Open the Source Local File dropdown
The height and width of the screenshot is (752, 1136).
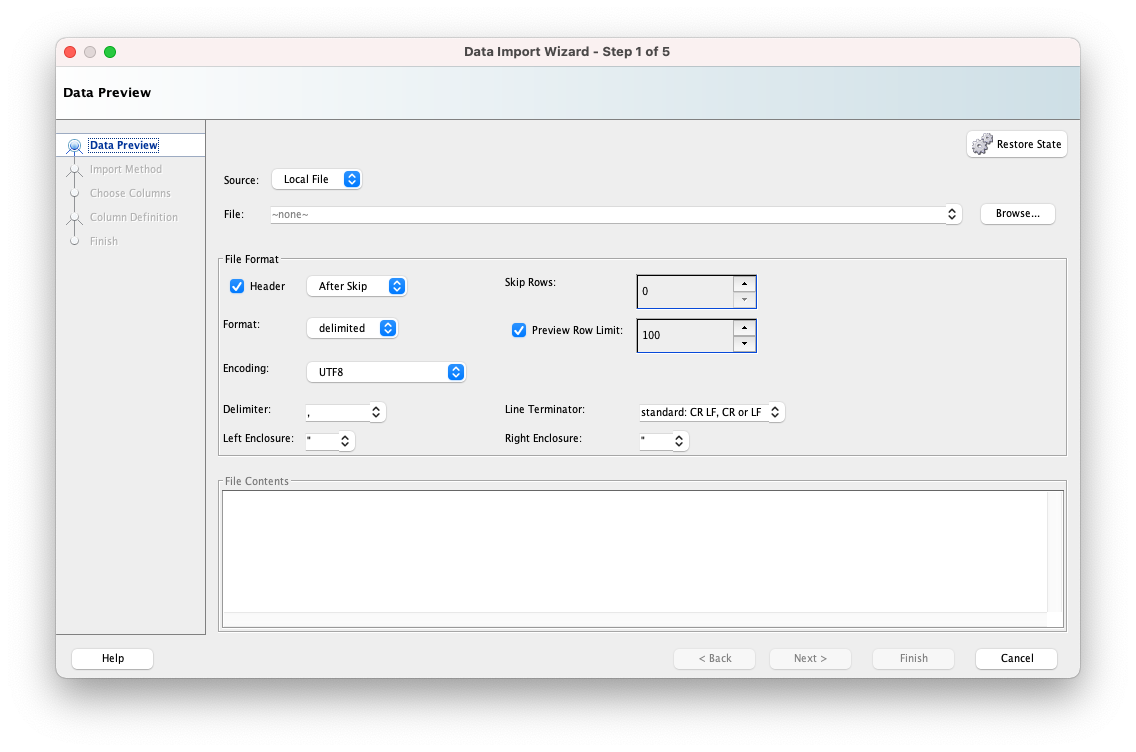[316, 179]
